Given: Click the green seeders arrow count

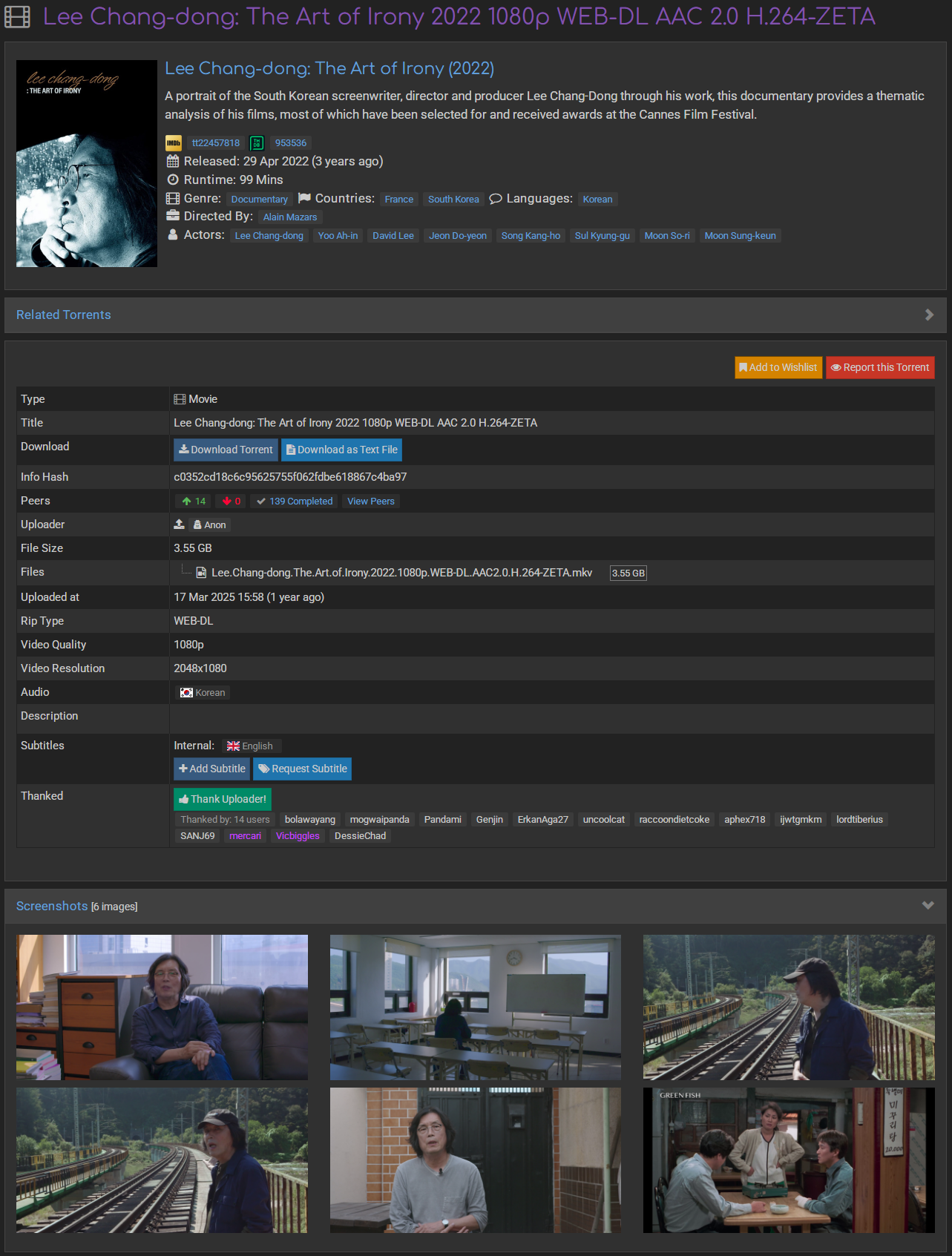Looking at the screenshot, I should tap(194, 502).
